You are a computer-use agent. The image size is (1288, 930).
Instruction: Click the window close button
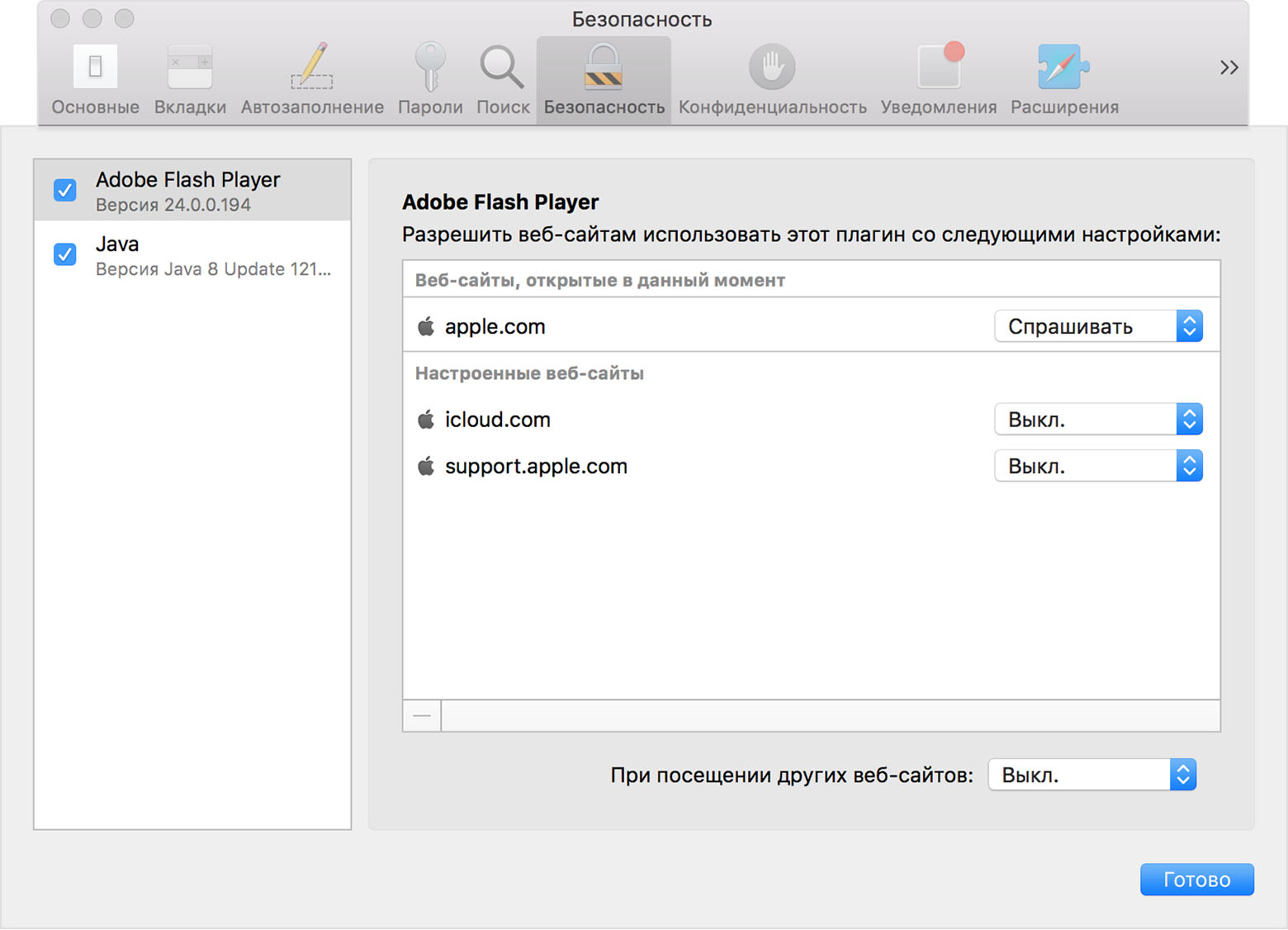[60, 18]
